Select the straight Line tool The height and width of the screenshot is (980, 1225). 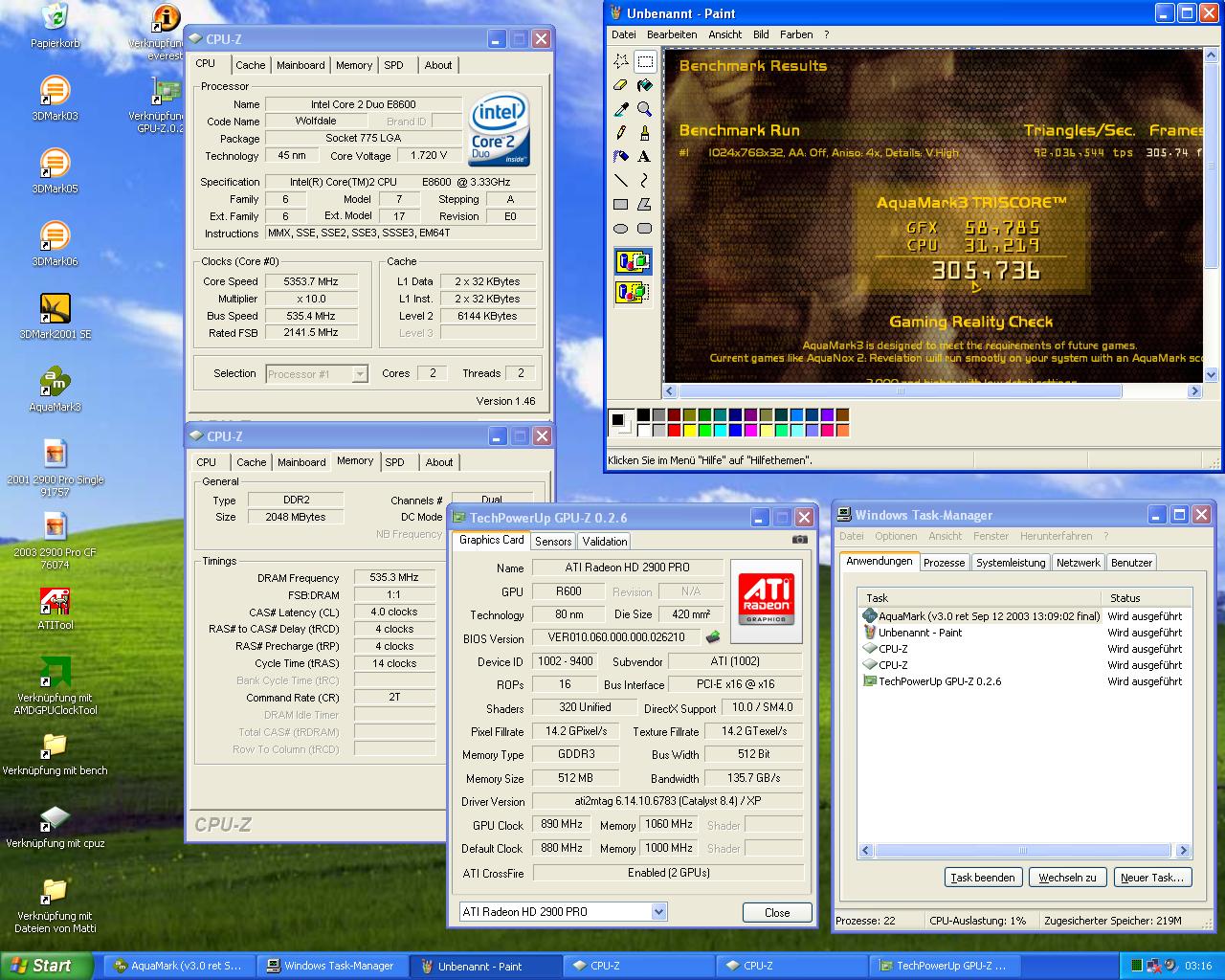coord(621,180)
